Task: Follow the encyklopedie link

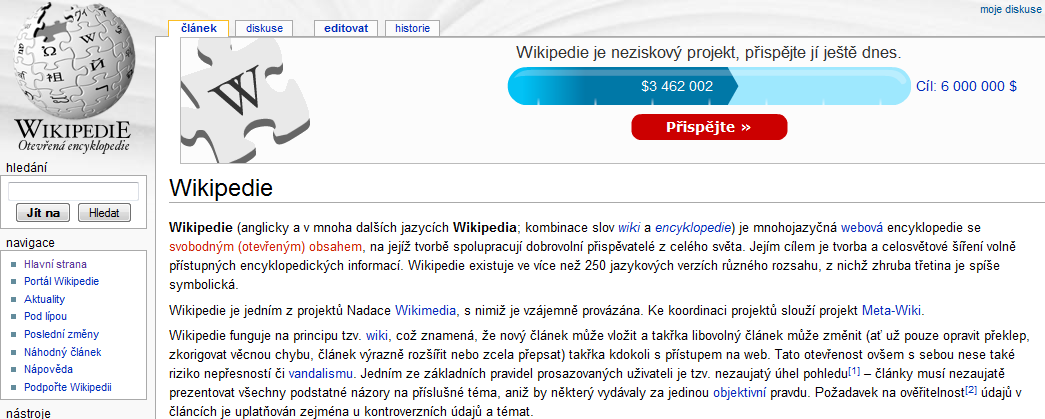Action: [x=694, y=227]
